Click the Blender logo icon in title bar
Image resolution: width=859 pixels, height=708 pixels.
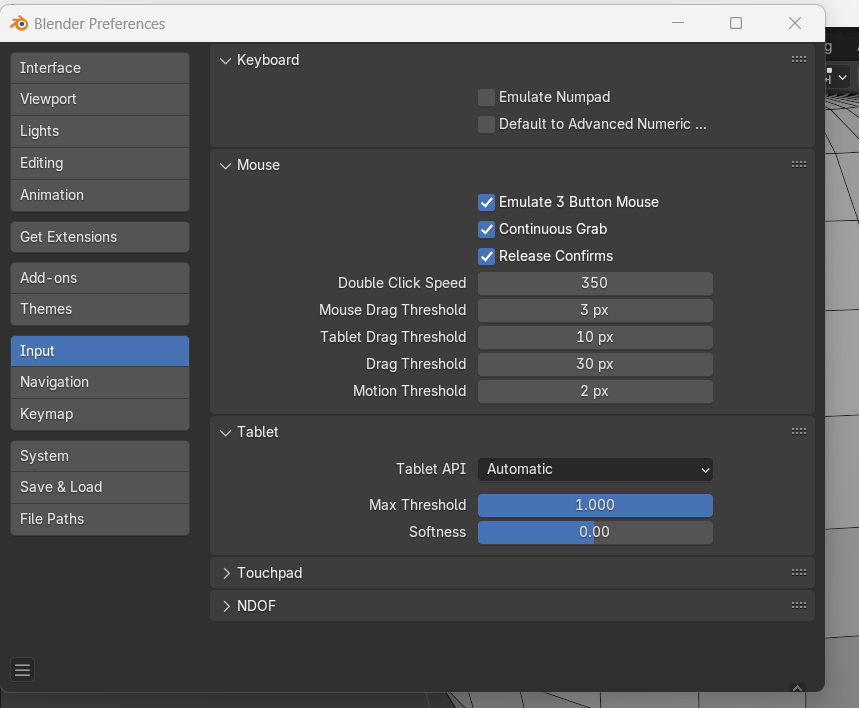[19, 24]
